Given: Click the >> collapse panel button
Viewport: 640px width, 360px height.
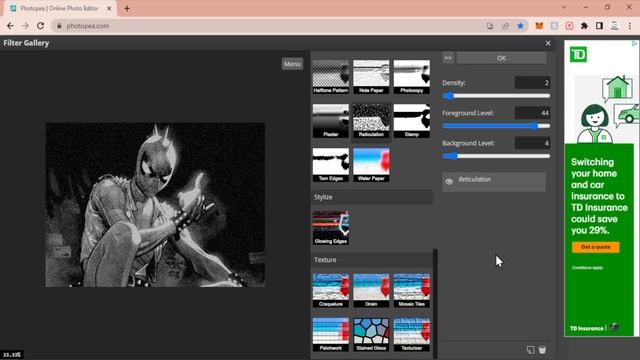Looking at the screenshot, I should click(x=448, y=58).
